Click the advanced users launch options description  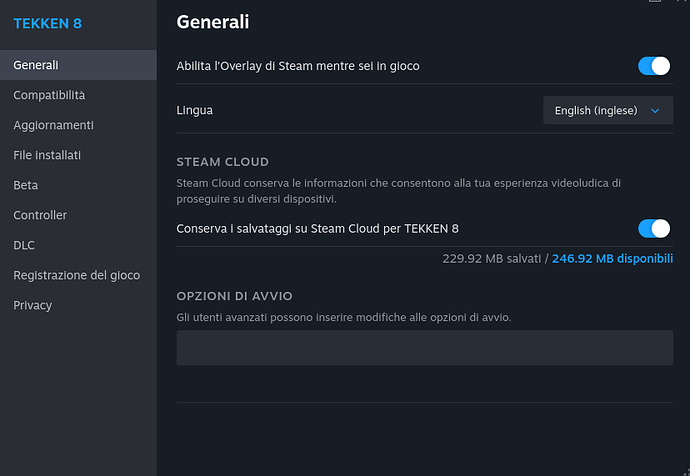[x=344, y=317]
